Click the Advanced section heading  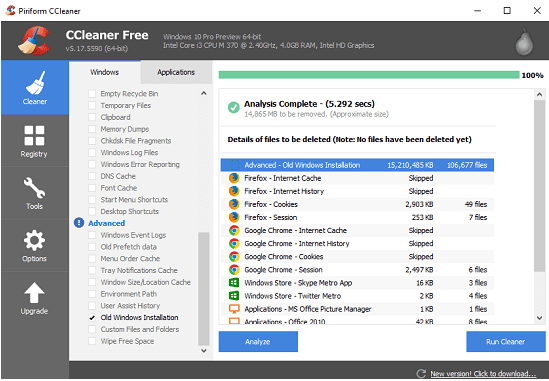[106, 223]
